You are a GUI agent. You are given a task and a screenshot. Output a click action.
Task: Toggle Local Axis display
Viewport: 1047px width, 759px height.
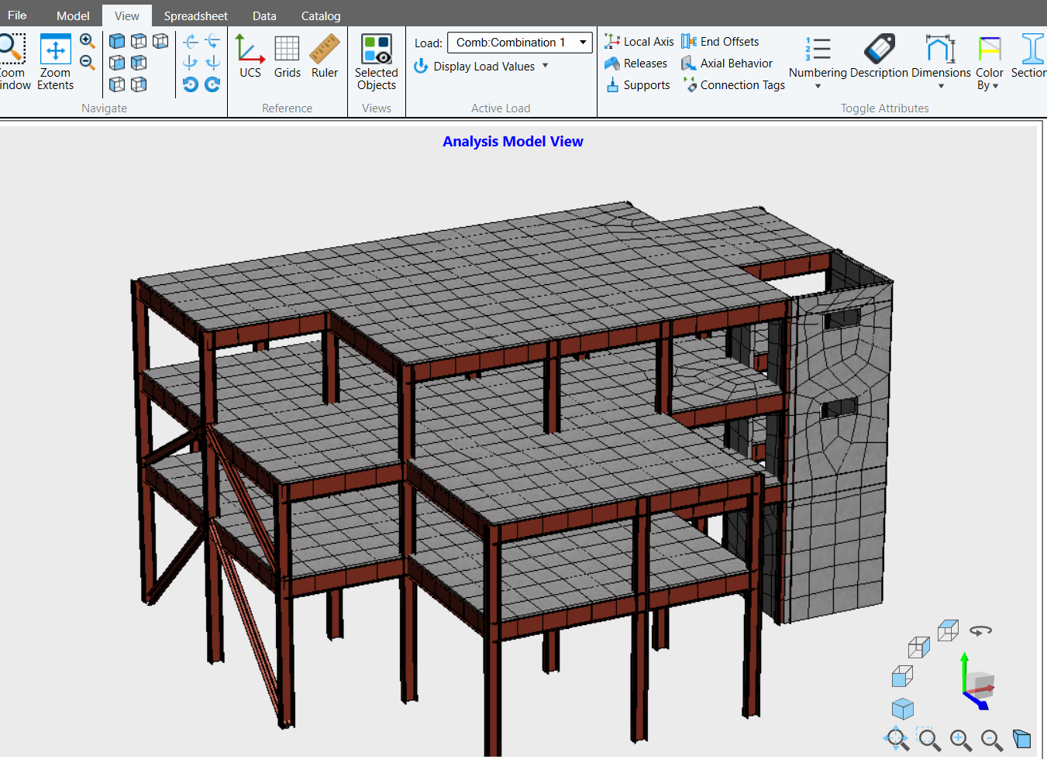pos(639,42)
